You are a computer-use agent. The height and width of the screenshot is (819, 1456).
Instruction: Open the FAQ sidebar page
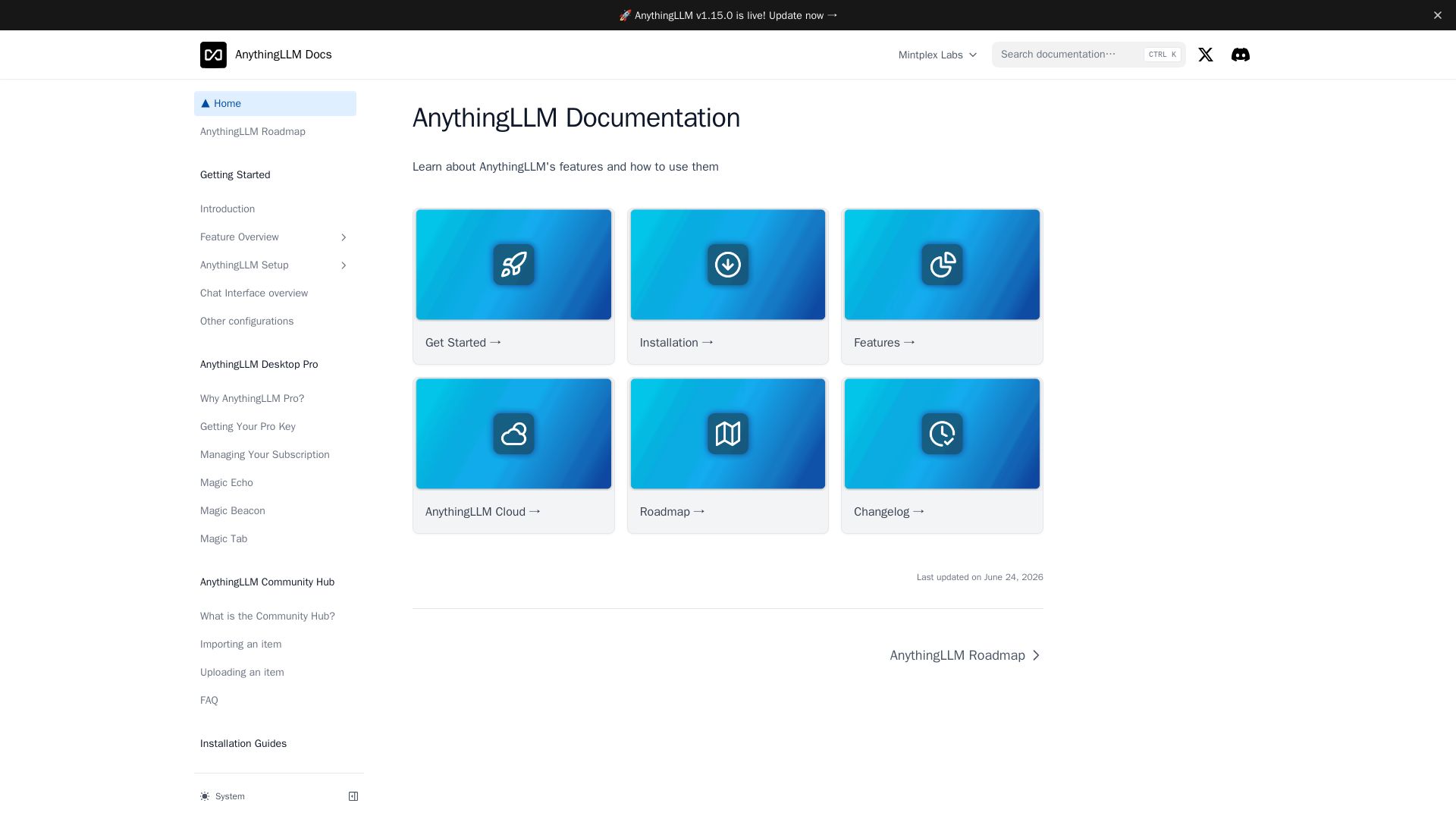pos(275,701)
